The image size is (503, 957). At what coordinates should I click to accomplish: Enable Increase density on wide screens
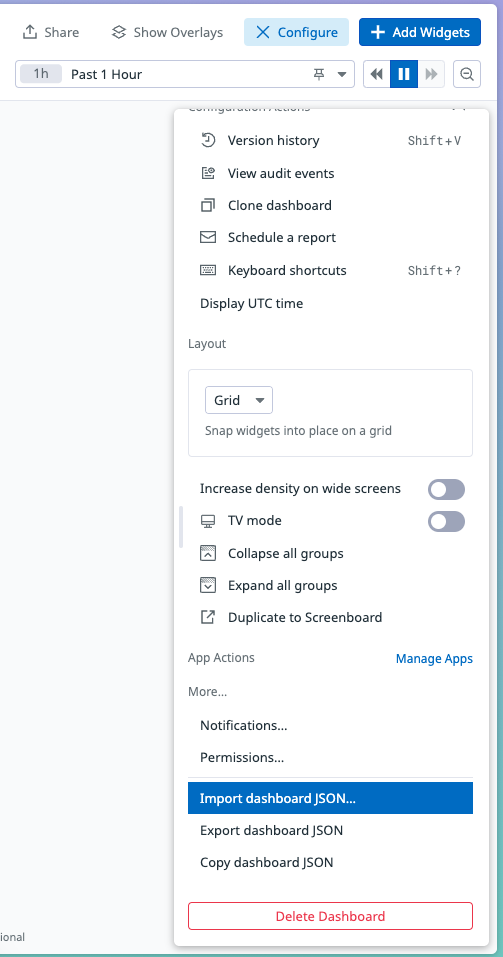(x=446, y=489)
